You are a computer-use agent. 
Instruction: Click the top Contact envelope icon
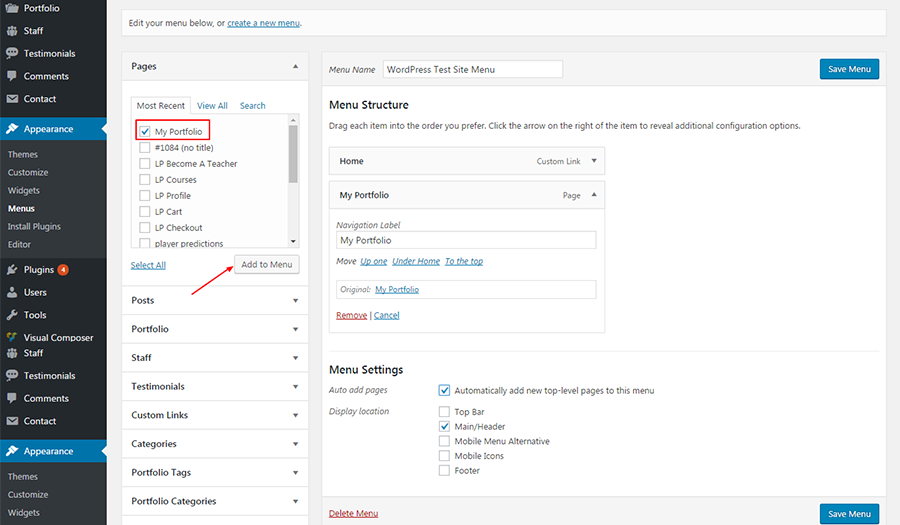coord(12,99)
